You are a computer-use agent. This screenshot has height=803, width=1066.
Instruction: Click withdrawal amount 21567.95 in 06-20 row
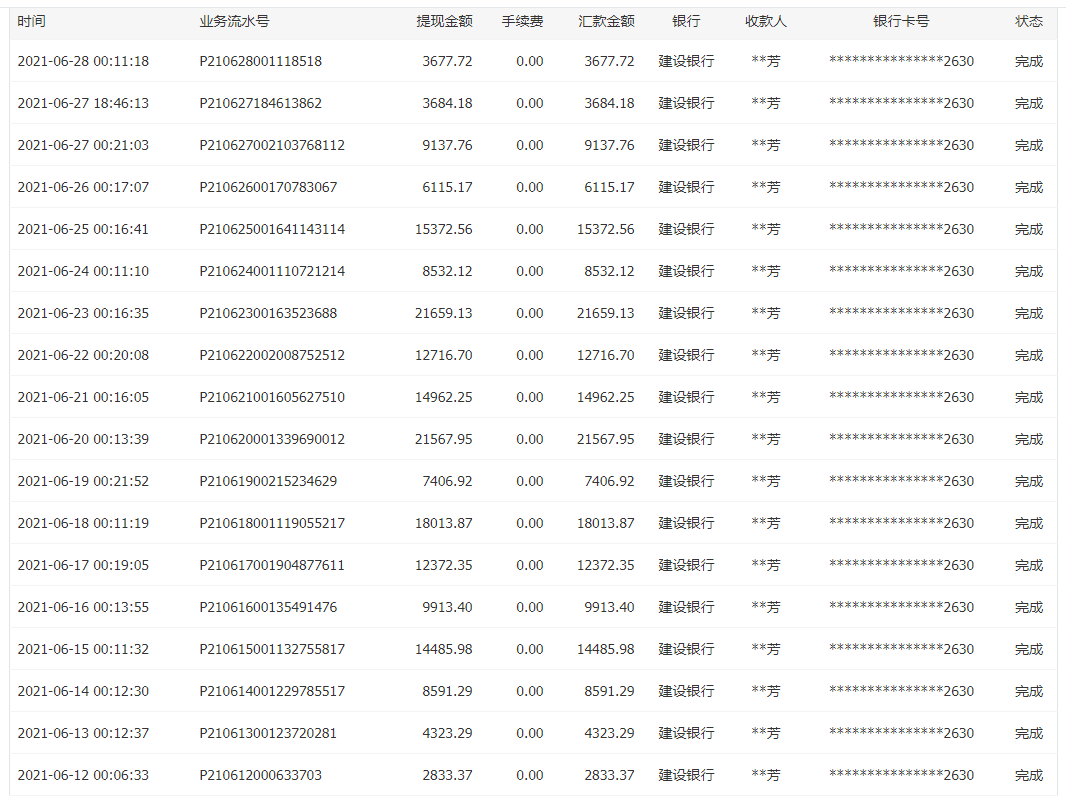click(443, 439)
